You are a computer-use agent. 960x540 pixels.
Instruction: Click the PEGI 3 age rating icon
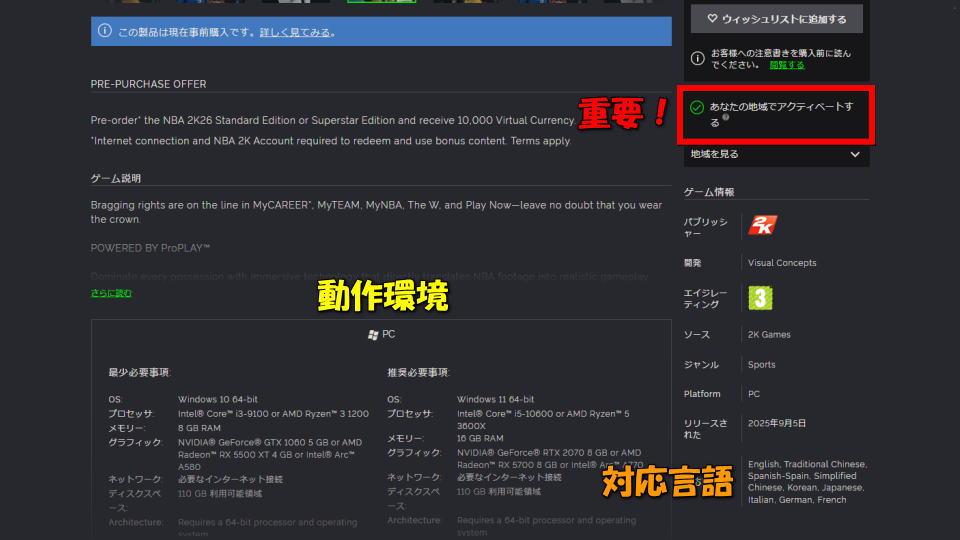point(760,298)
